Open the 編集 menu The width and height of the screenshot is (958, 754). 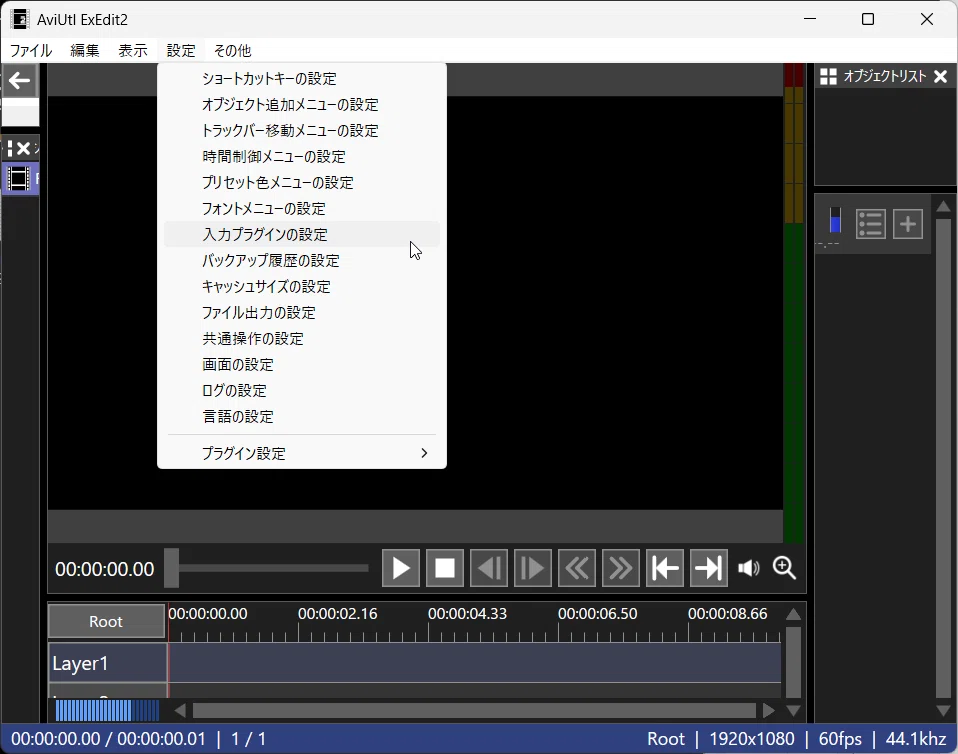[x=84, y=51]
